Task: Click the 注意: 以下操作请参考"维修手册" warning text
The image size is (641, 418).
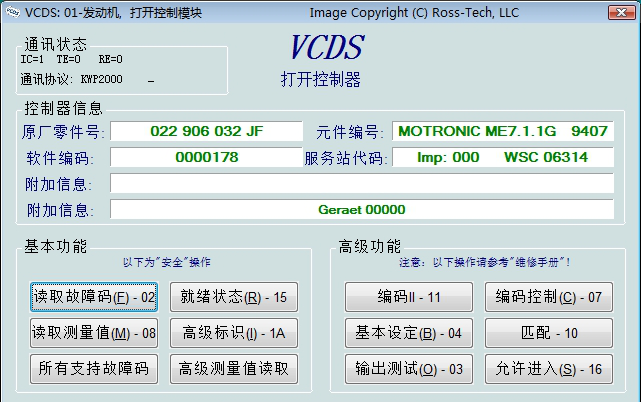Action: (x=484, y=262)
